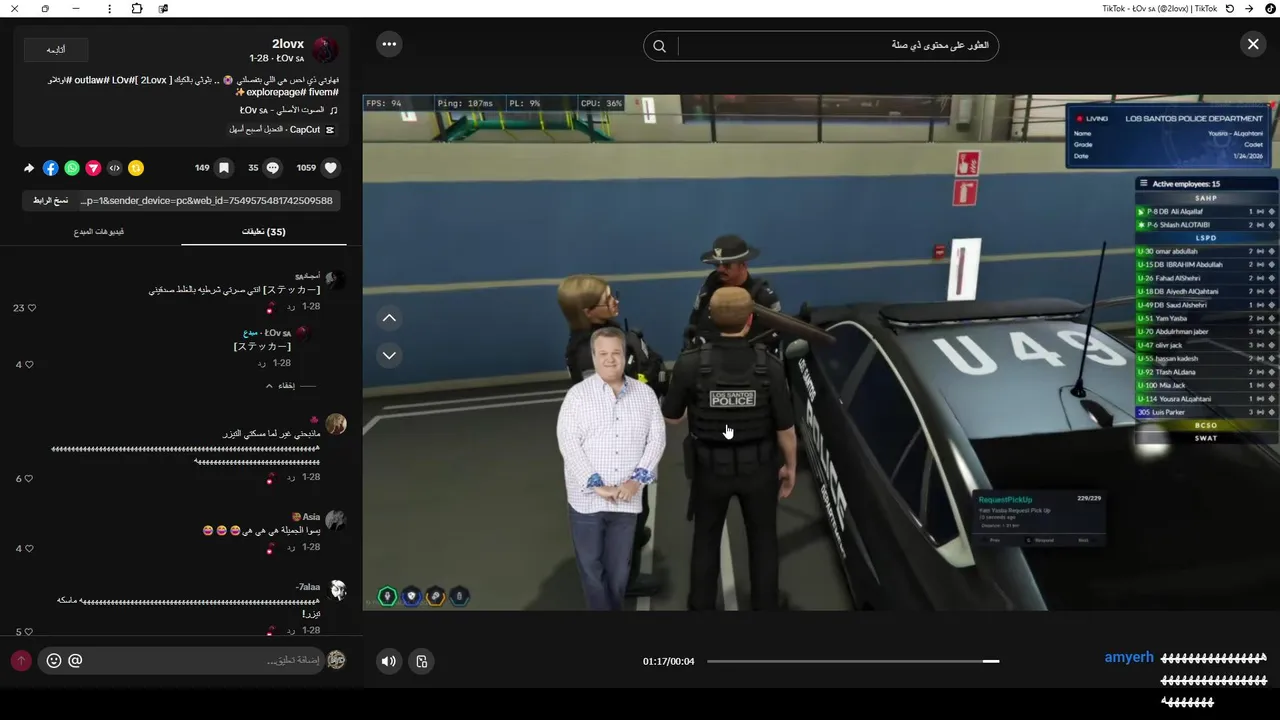Open the floating mini player icon
The image size is (1280, 720).
[422, 661]
